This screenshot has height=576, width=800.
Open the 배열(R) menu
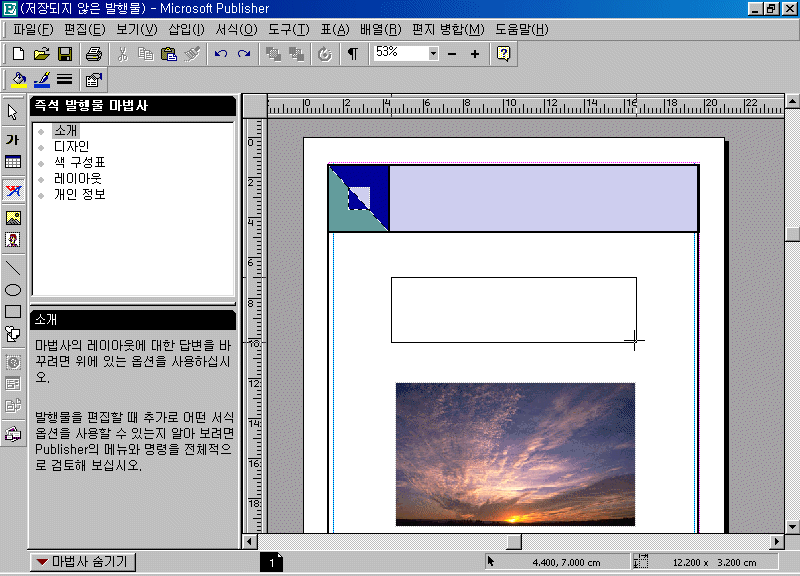click(380, 30)
